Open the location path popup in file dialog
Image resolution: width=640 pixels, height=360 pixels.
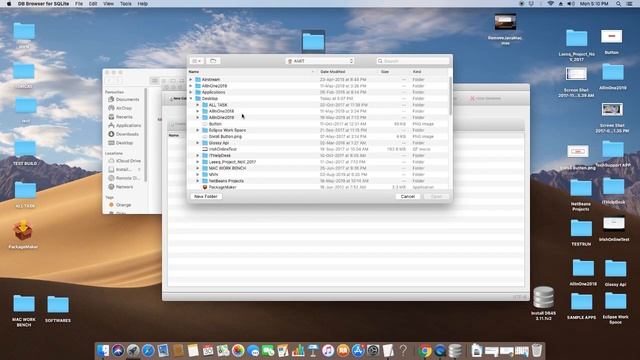click(x=320, y=61)
